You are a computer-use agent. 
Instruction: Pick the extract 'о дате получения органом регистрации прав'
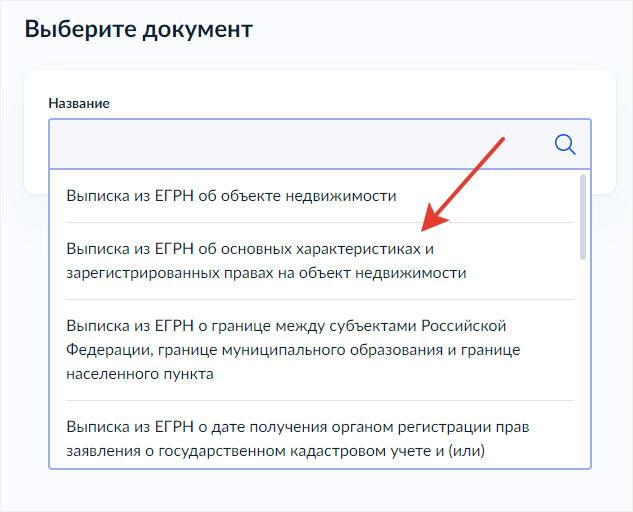coord(297,438)
